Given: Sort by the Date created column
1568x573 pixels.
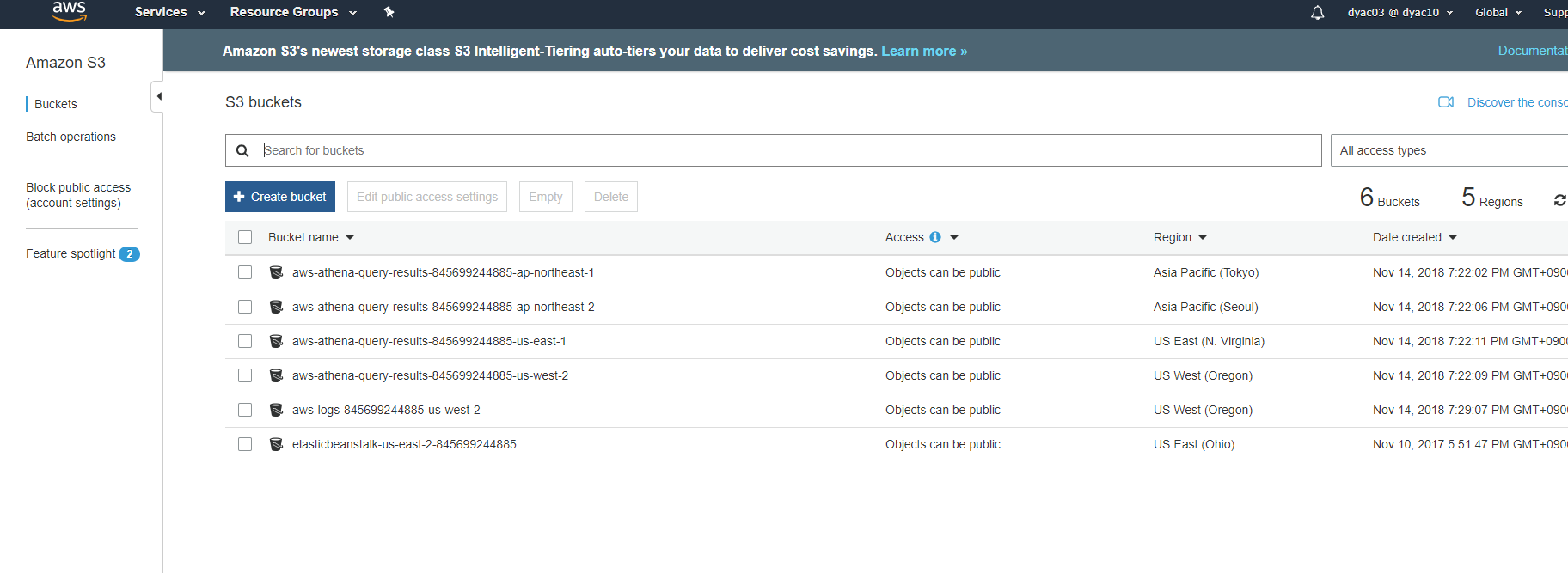Looking at the screenshot, I should (1415, 237).
